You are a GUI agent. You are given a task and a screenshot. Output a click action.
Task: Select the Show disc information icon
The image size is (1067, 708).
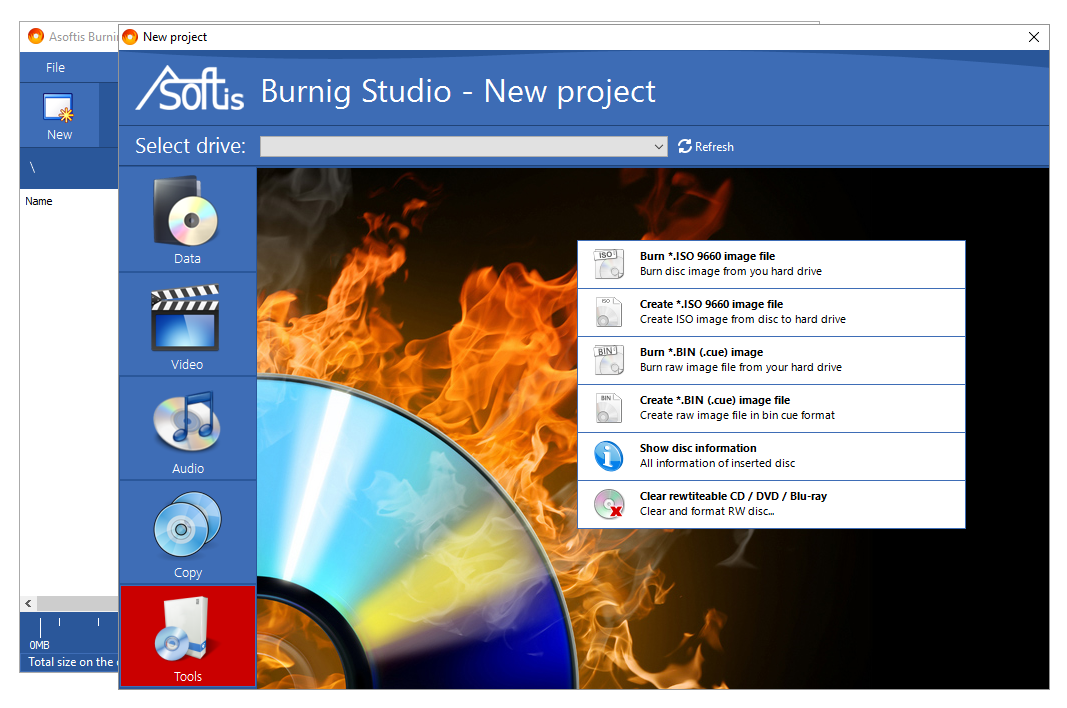tap(608, 455)
